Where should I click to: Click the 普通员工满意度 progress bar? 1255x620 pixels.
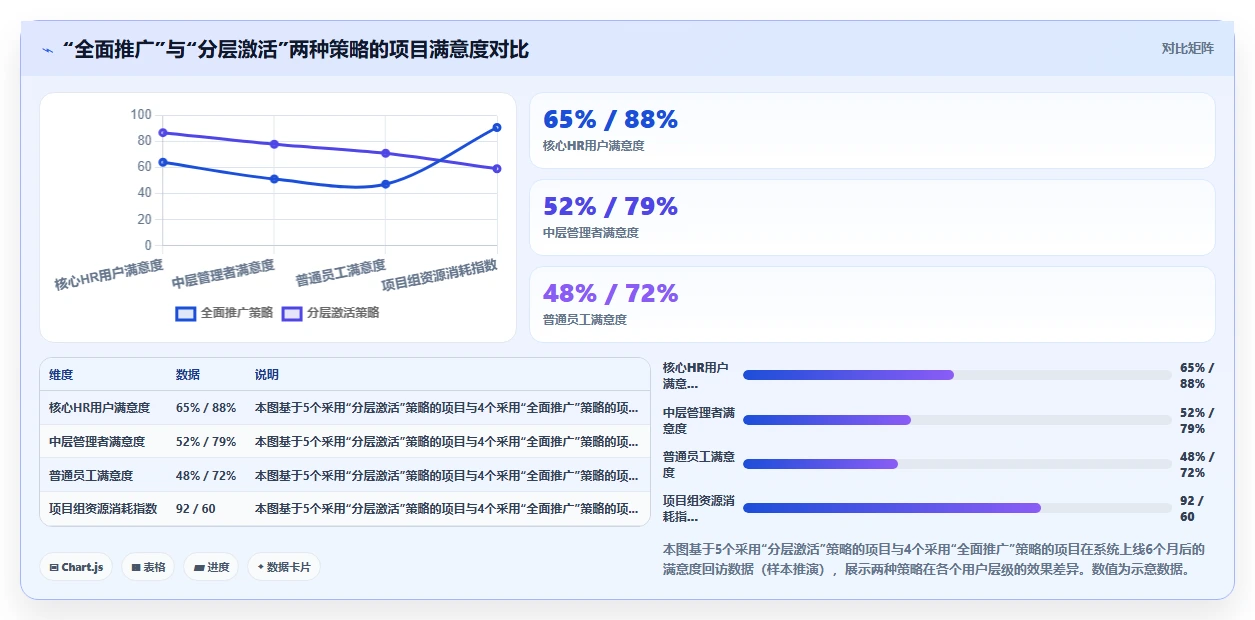(x=957, y=464)
